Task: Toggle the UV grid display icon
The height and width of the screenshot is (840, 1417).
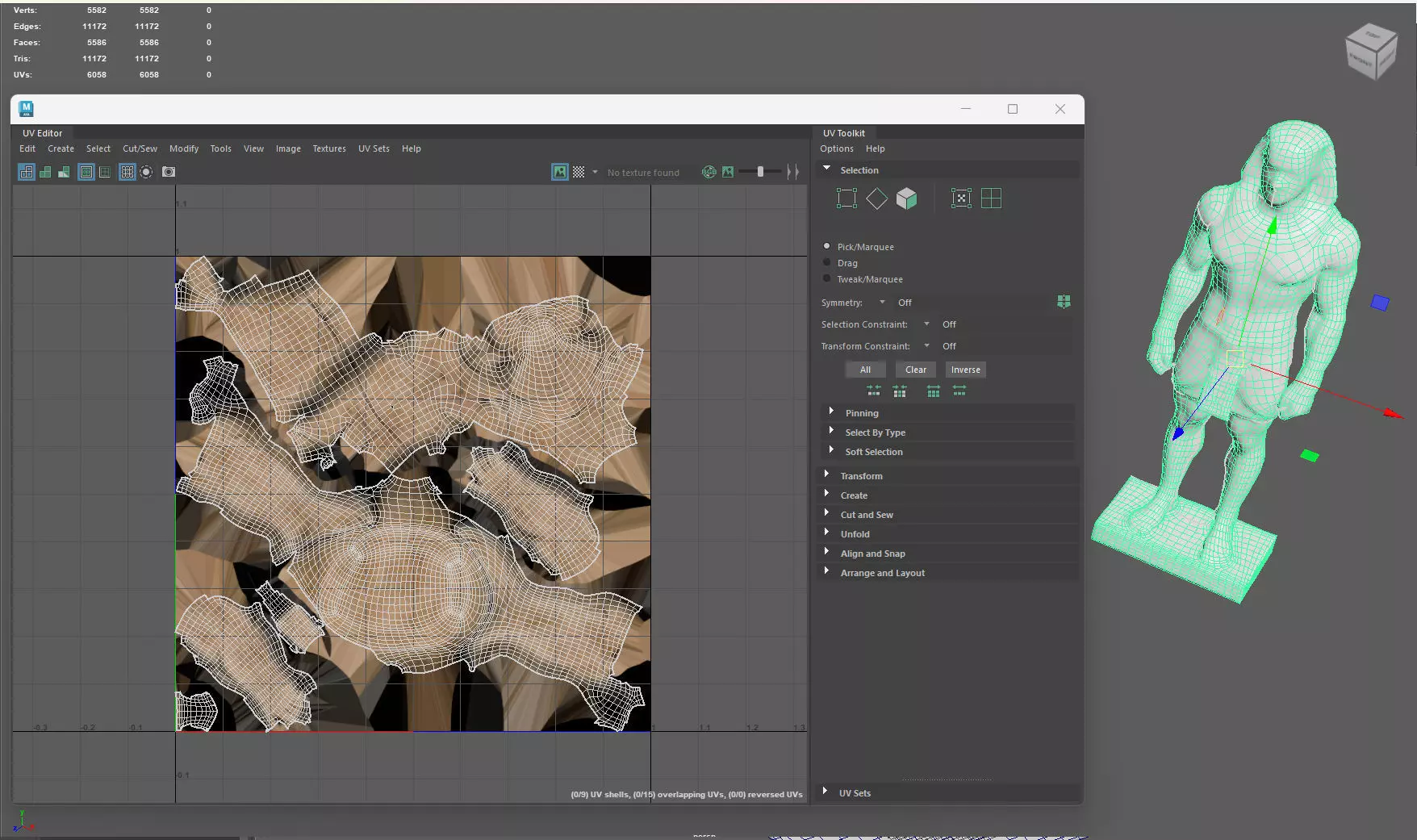Action: (127, 172)
